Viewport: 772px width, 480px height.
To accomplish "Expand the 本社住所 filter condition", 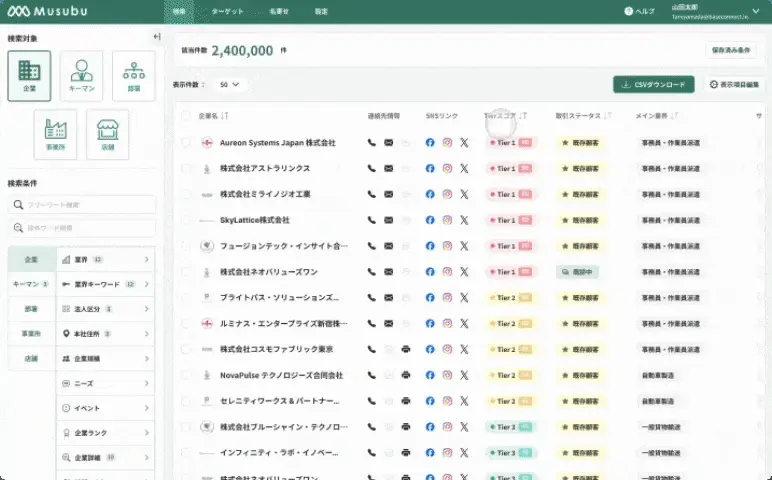I will pyautogui.click(x=105, y=334).
